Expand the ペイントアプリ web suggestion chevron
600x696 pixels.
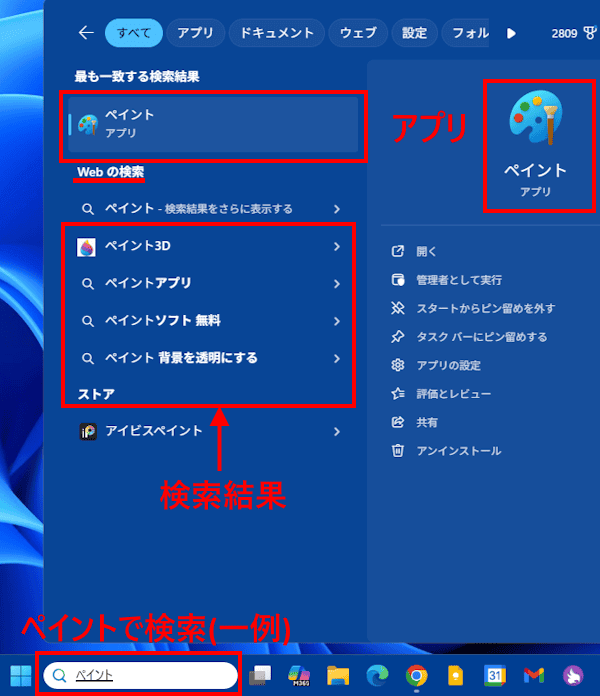click(337, 284)
